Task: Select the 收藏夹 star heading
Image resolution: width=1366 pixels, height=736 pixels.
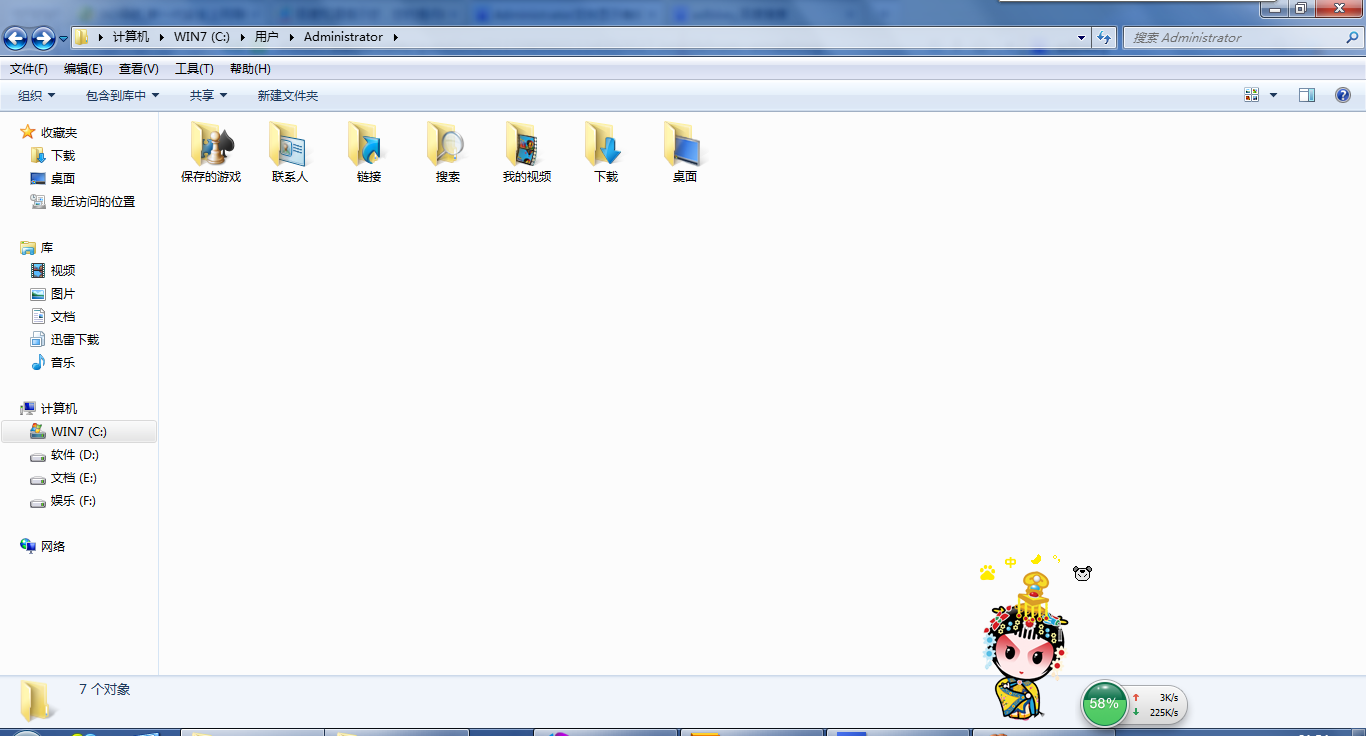Action: click(49, 132)
